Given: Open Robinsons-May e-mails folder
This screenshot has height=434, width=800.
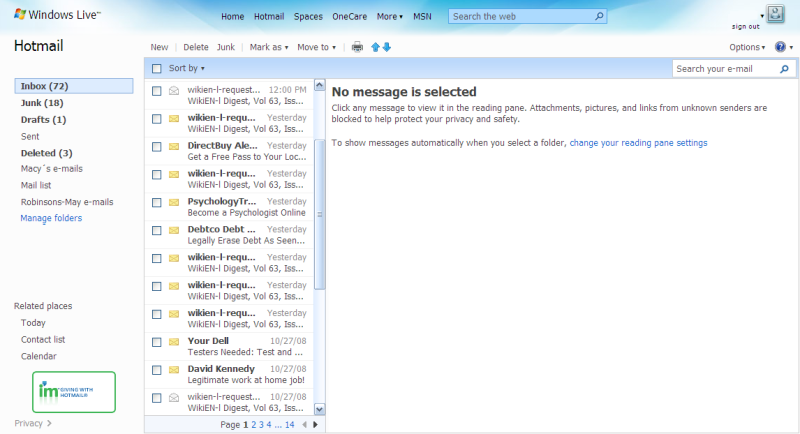Looking at the screenshot, I should coord(67,202).
